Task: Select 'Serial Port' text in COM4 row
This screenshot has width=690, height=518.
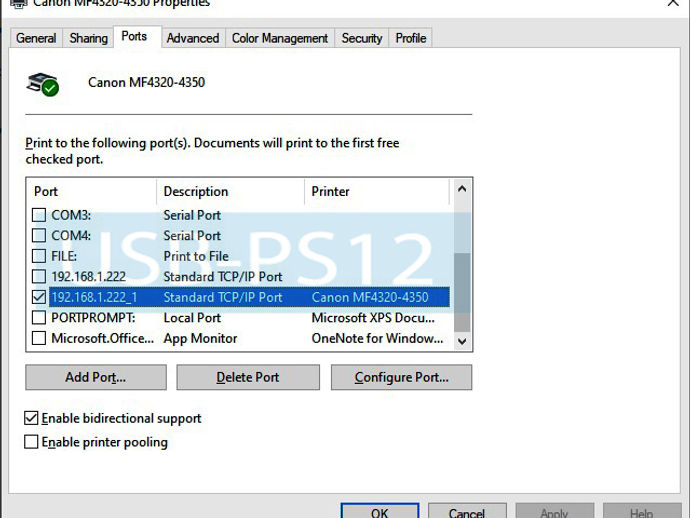Action: [x=192, y=235]
